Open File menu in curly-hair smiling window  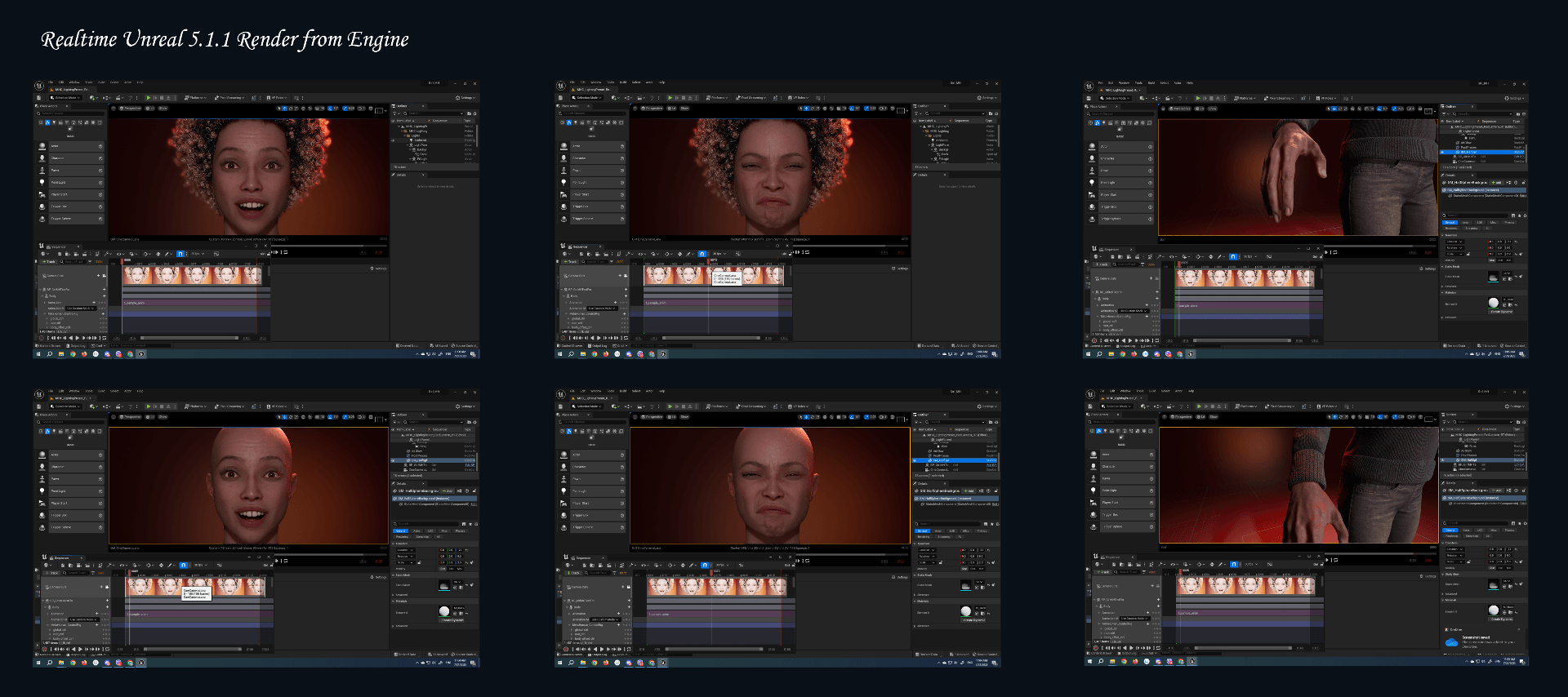coord(51,82)
